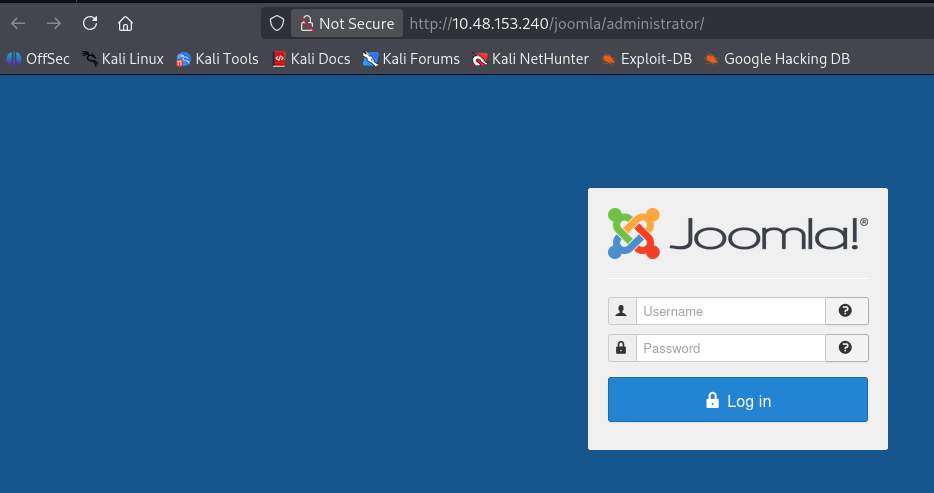Viewport: 934px width, 493px height.
Task: Open the Kali Forums bookmark
Action: pyautogui.click(x=411, y=59)
